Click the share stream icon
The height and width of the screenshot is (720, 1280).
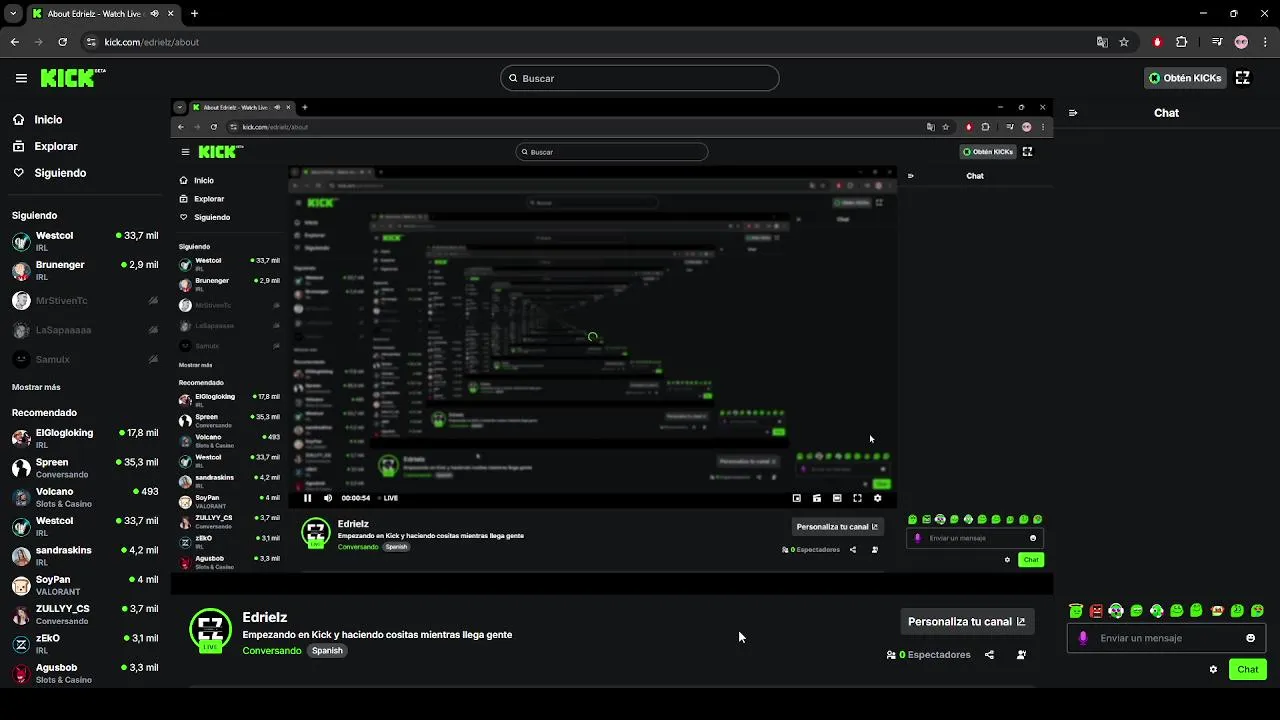coord(989,655)
